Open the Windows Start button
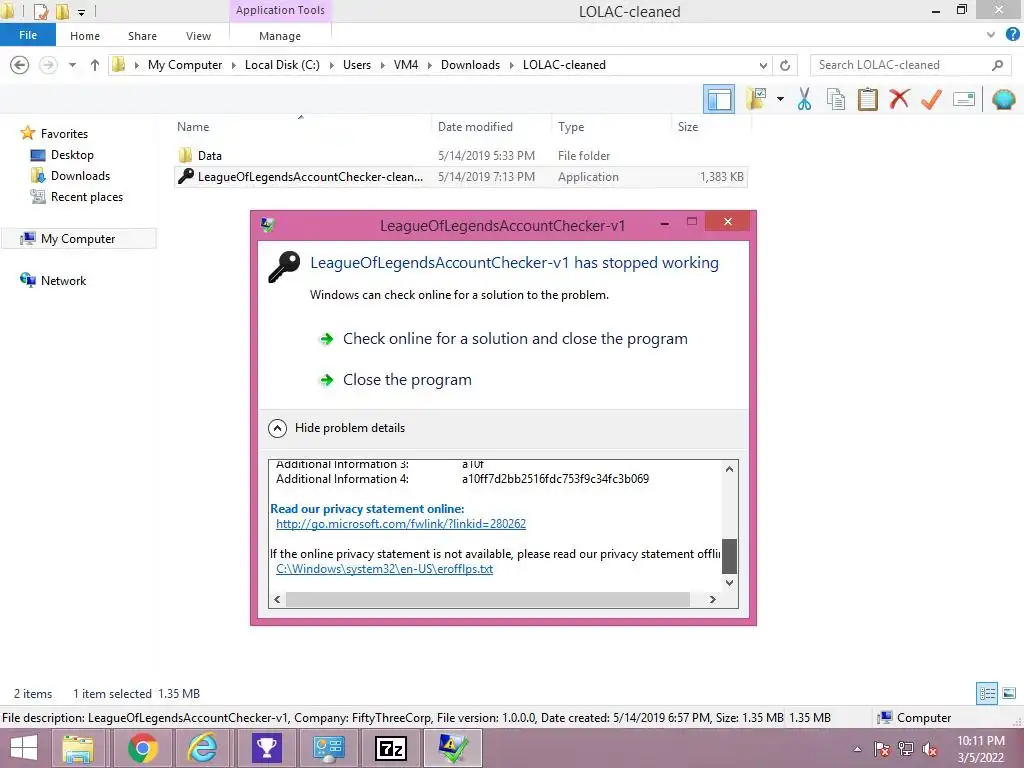 (x=24, y=748)
